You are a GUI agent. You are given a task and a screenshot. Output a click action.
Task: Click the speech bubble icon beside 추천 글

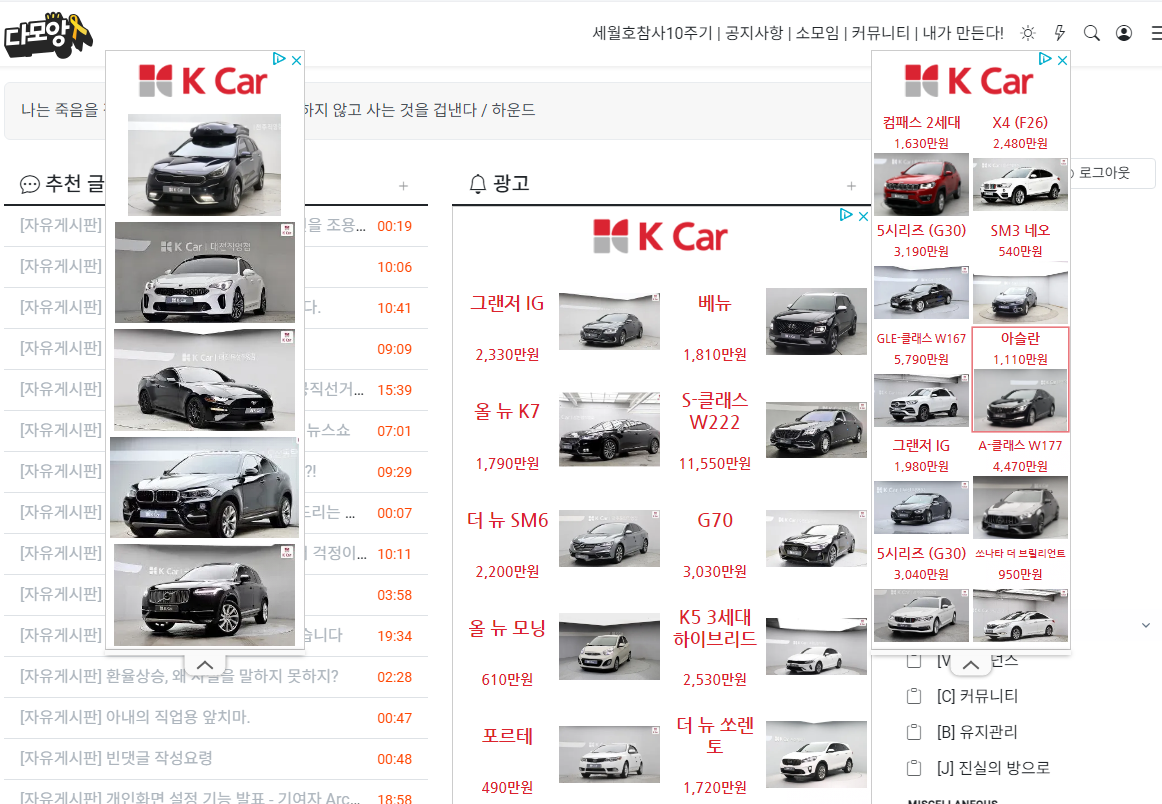[30, 185]
